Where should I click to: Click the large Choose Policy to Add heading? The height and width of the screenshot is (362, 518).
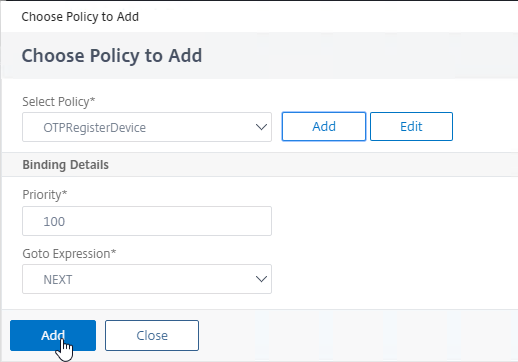click(112, 56)
